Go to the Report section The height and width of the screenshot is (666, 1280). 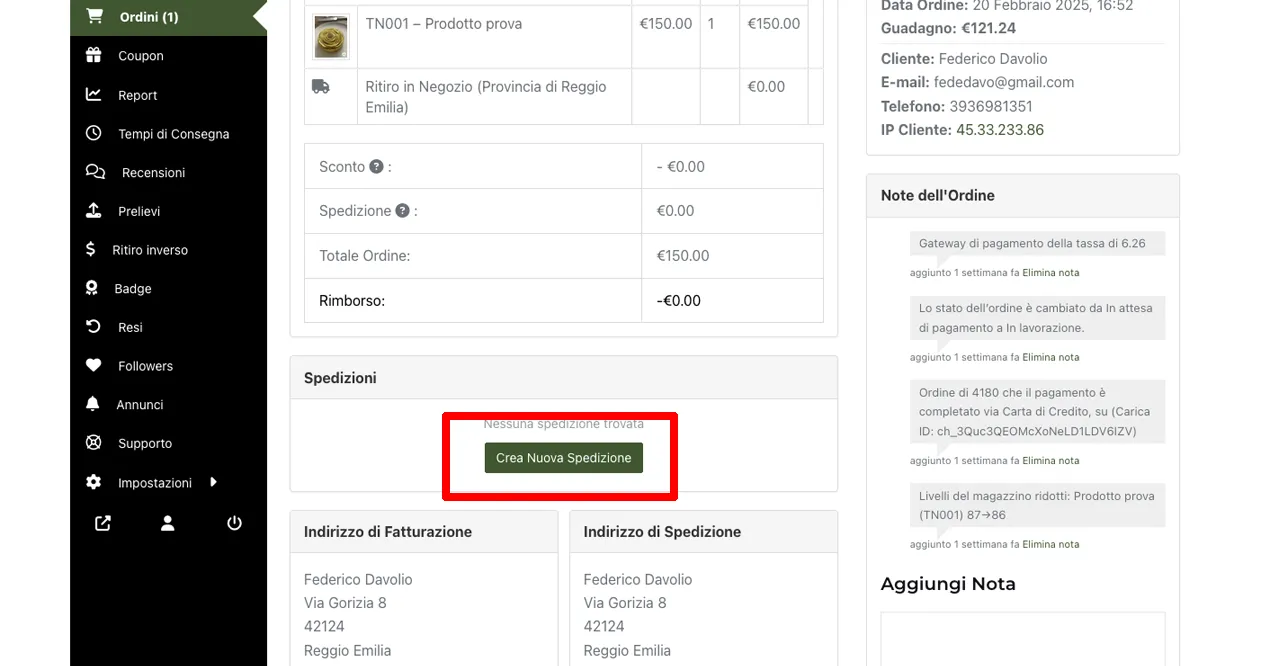138,95
